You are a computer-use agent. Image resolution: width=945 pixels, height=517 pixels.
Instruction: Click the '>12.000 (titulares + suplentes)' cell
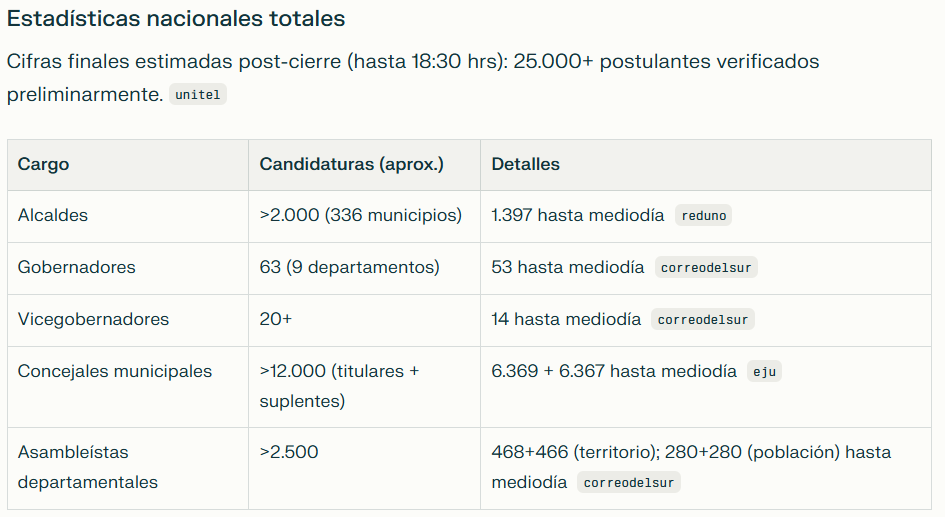pos(339,386)
